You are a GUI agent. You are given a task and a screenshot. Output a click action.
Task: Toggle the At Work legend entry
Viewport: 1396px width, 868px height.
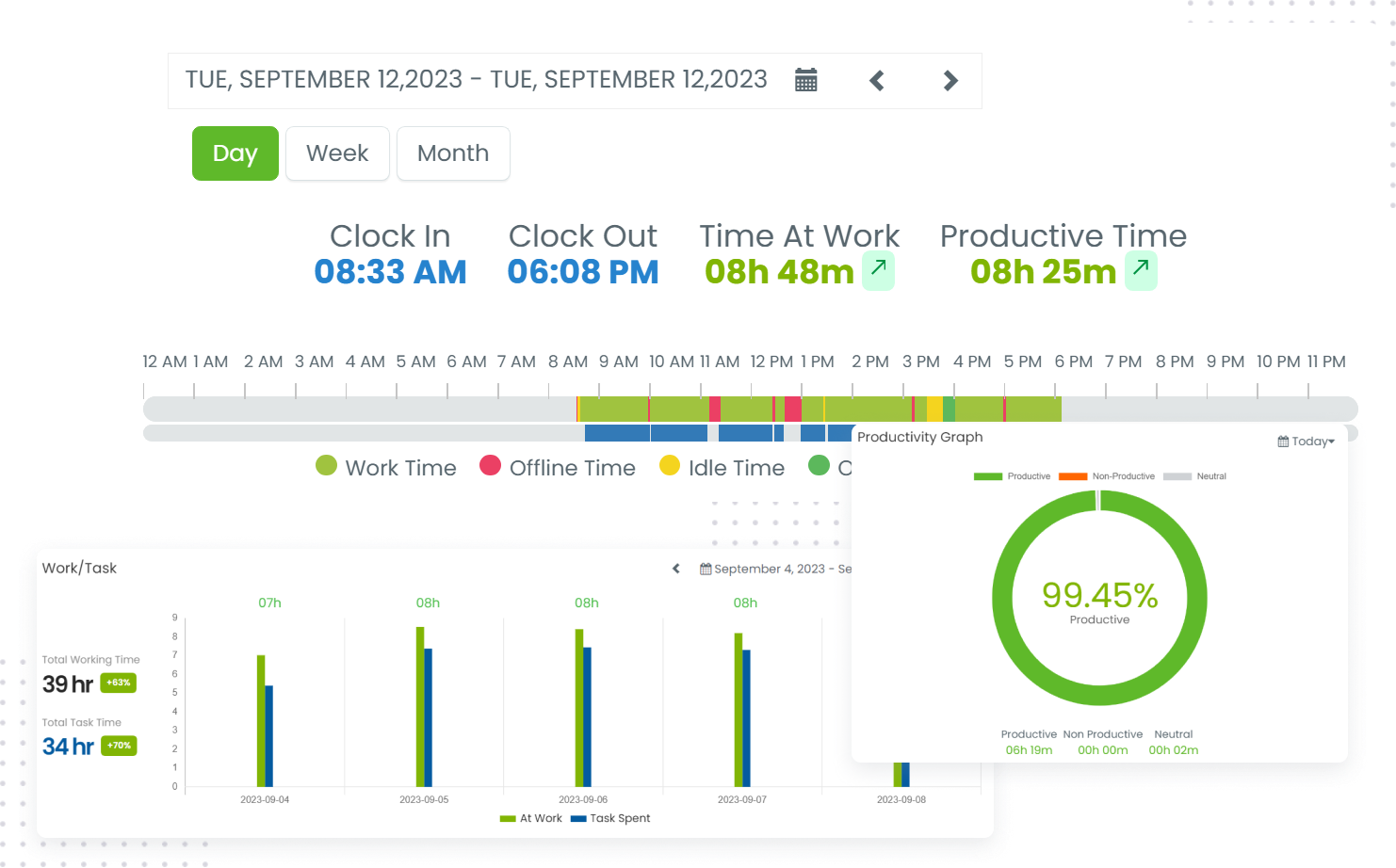tap(532, 818)
